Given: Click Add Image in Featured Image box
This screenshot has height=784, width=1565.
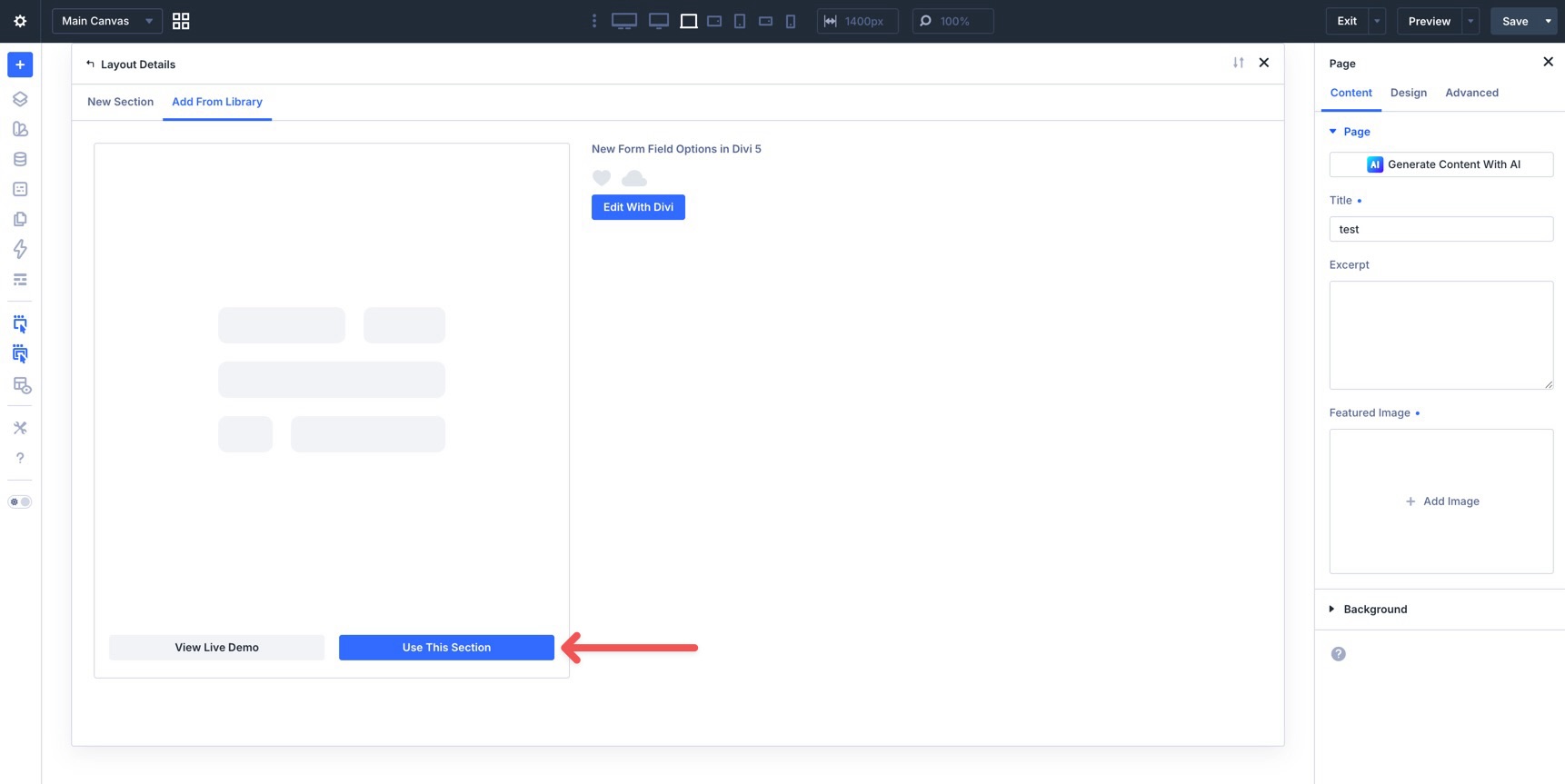Looking at the screenshot, I should click(1441, 501).
